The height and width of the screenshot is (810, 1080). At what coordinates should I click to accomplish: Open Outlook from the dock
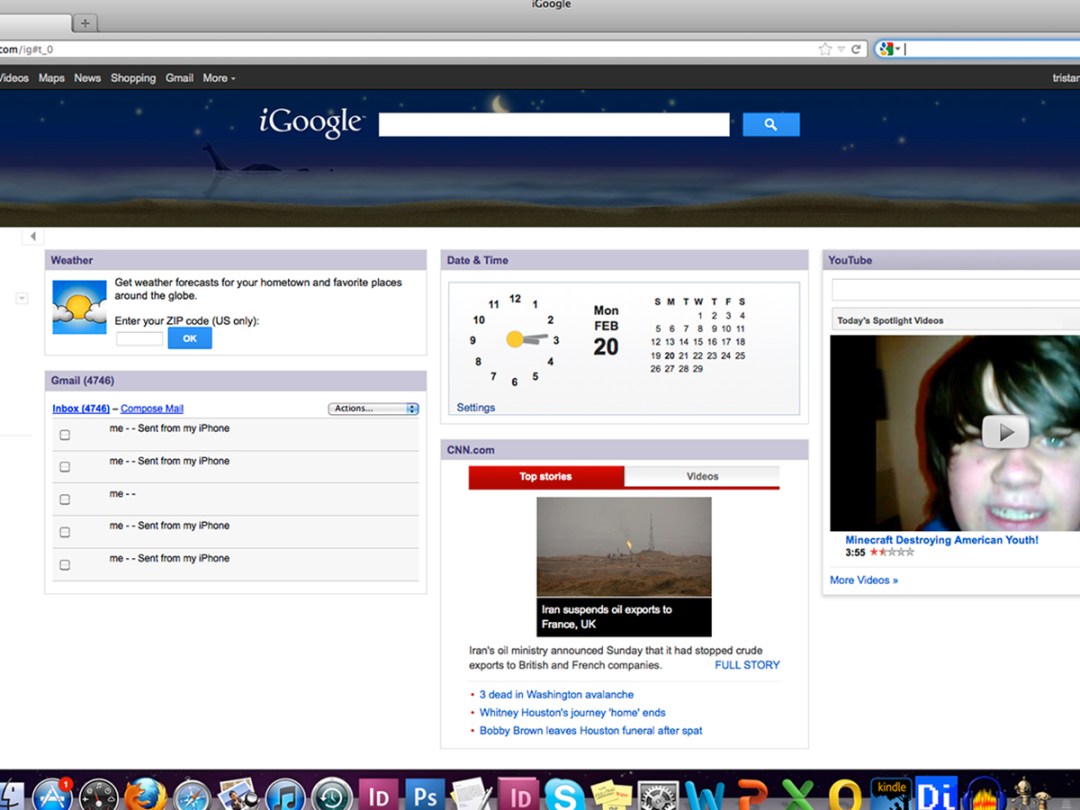[844, 796]
